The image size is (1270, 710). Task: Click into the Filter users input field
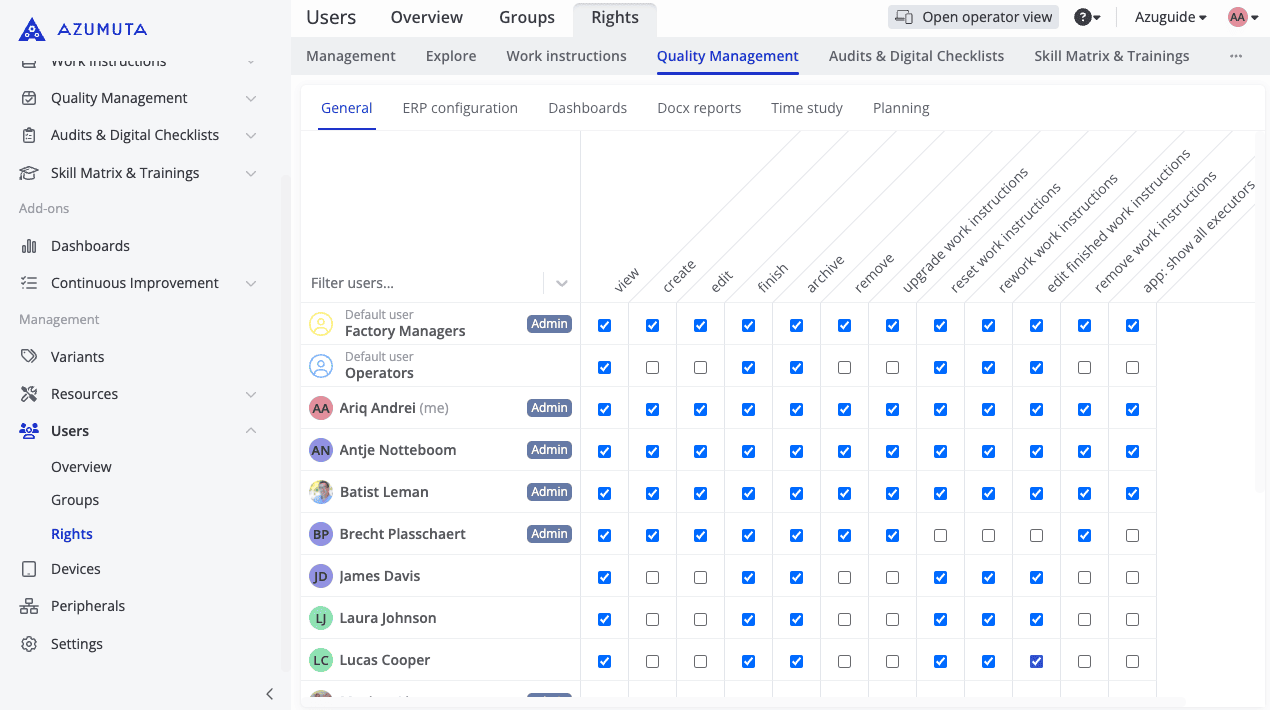coord(420,283)
